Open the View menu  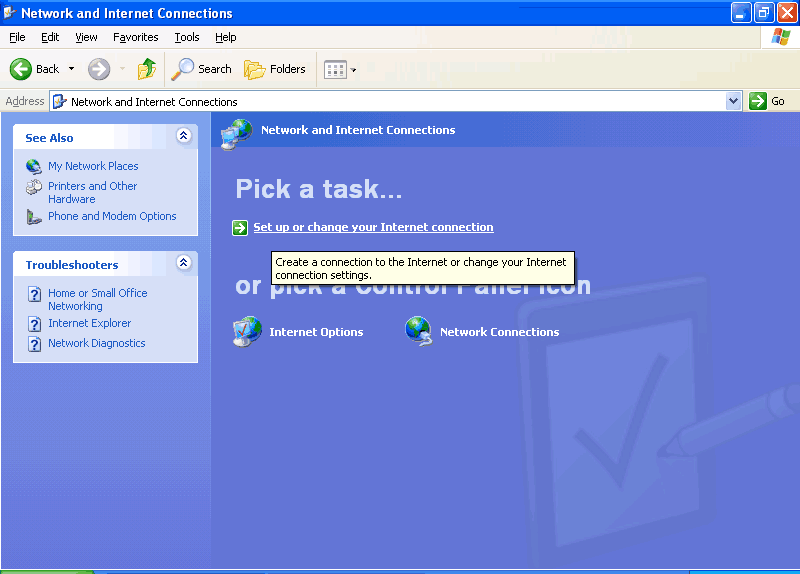point(86,37)
